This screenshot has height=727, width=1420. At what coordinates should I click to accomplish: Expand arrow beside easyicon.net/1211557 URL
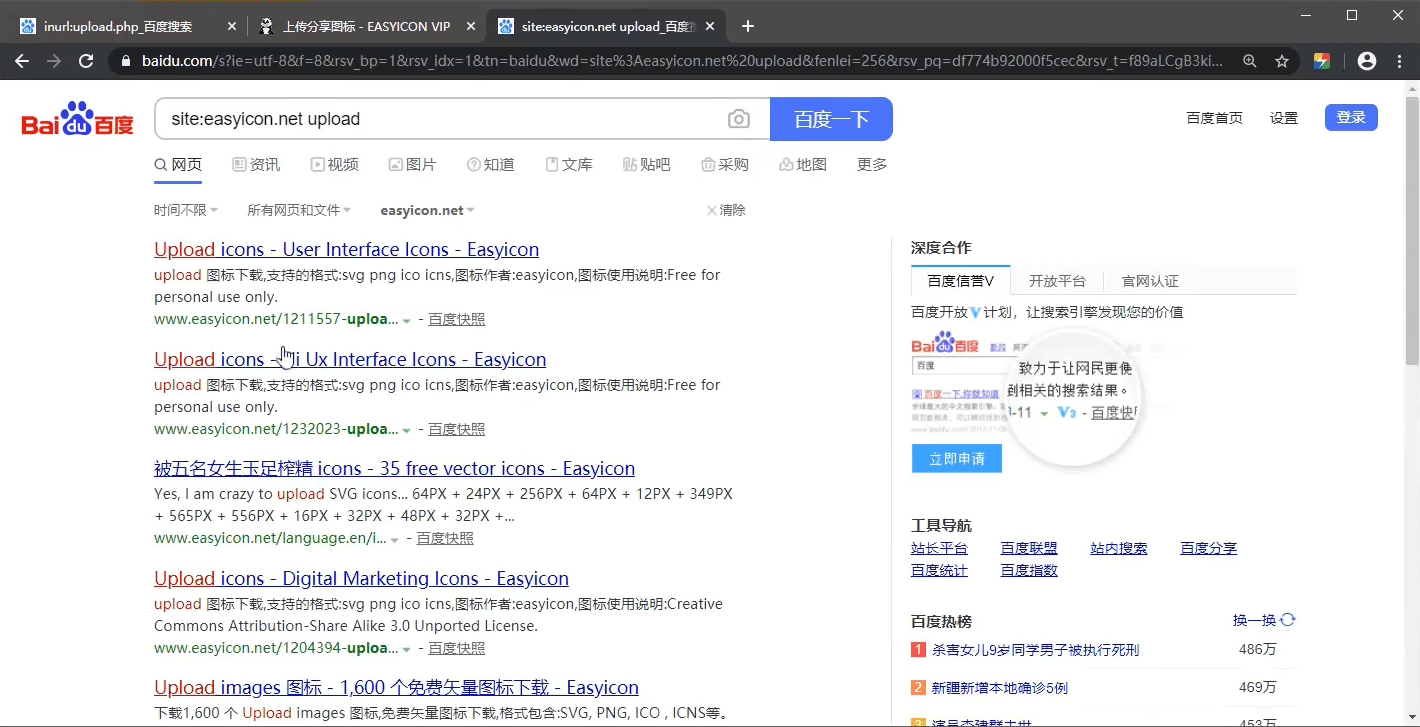click(406, 320)
